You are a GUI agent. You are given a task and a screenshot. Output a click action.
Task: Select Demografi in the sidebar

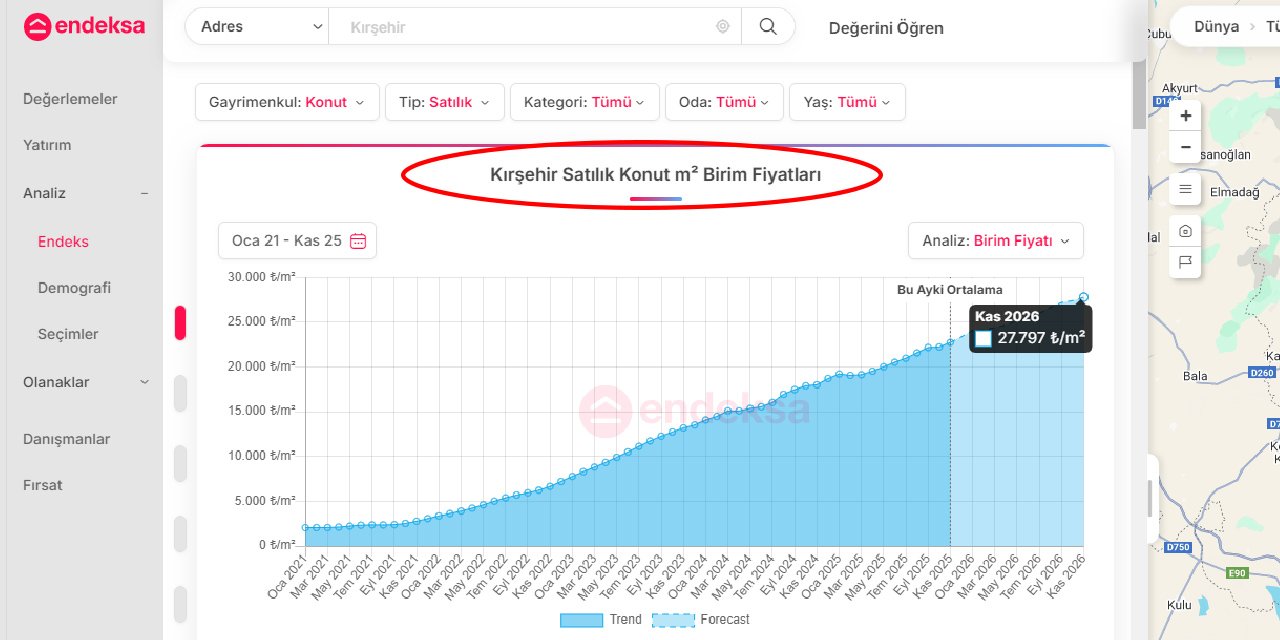(74, 288)
